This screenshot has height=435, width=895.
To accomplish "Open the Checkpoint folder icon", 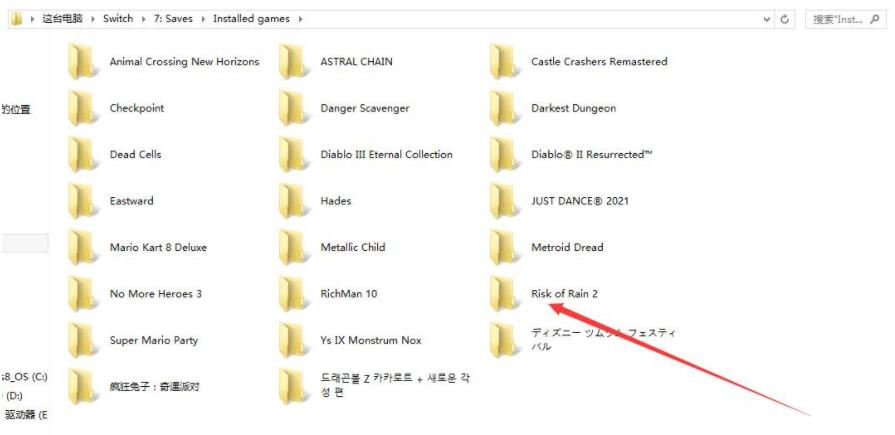I will coord(83,108).
